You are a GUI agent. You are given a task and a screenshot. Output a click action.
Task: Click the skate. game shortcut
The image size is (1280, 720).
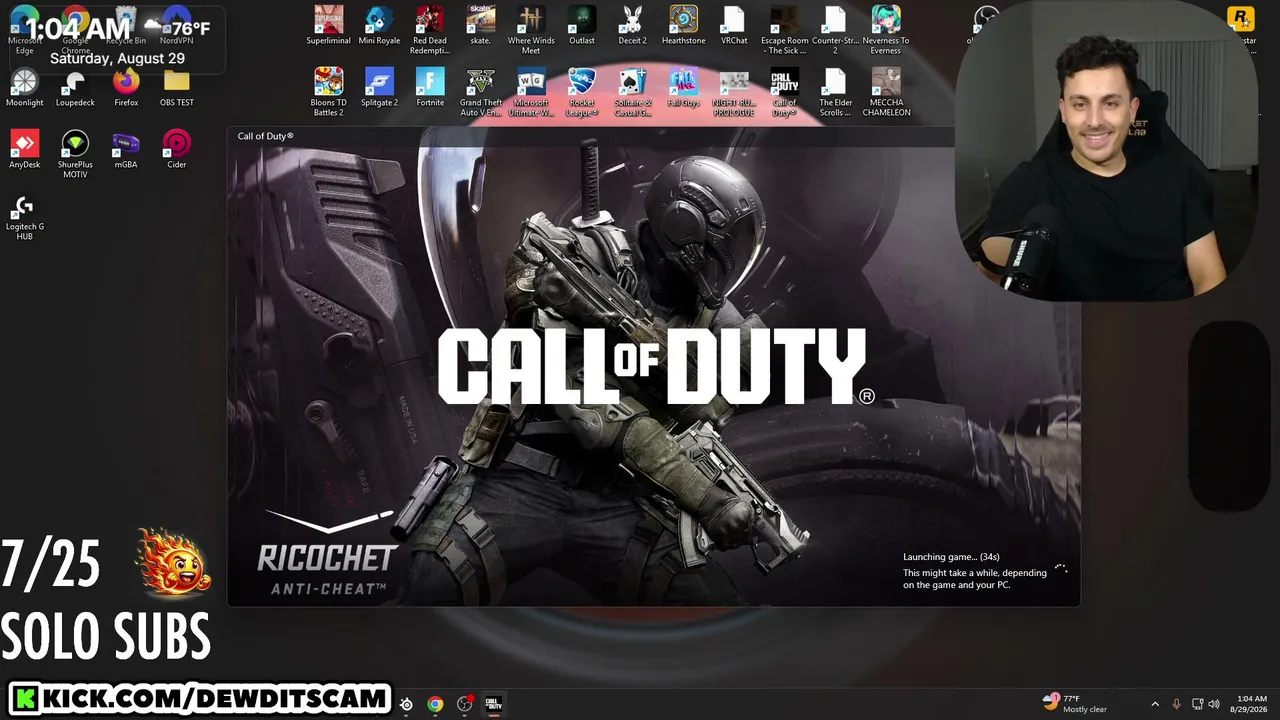tap(480, 26)
